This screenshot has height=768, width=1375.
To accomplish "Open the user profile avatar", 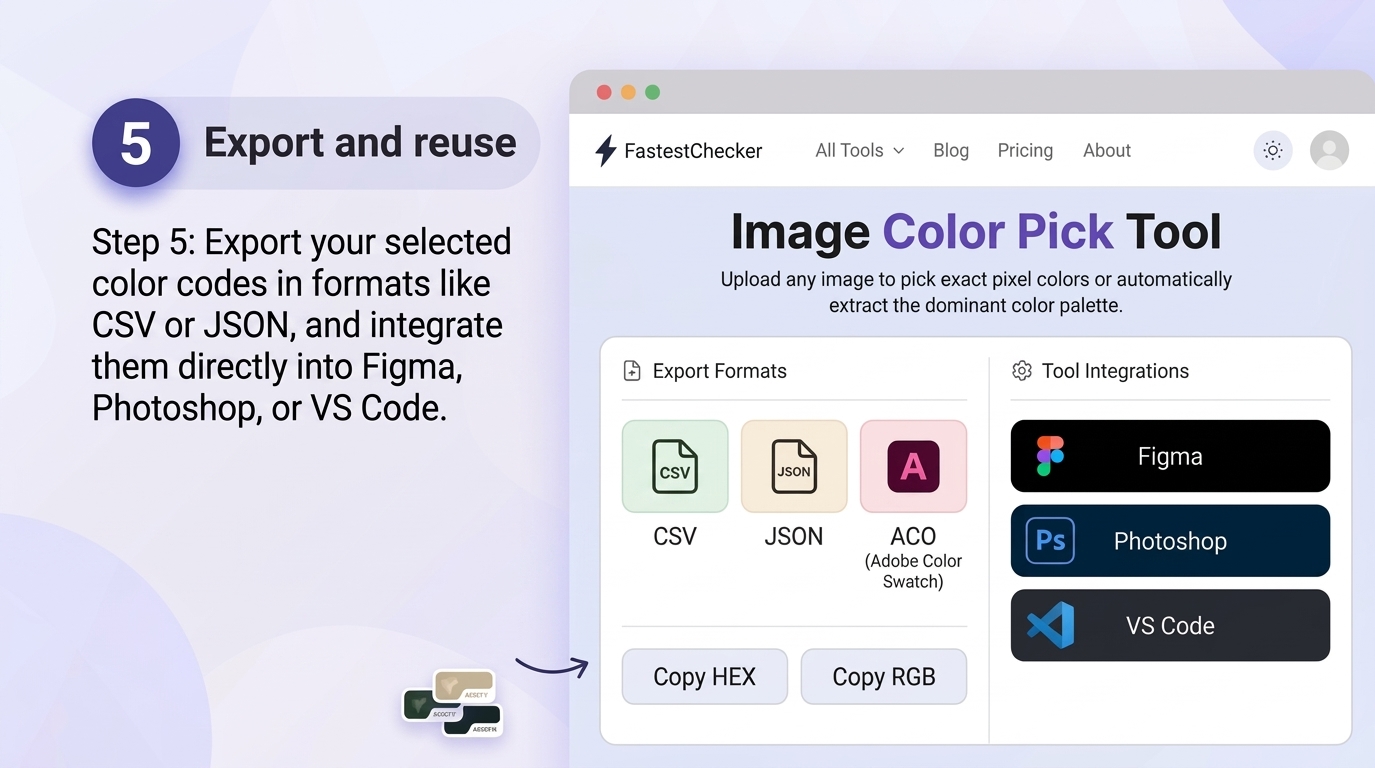I will tap(1329, 151).
